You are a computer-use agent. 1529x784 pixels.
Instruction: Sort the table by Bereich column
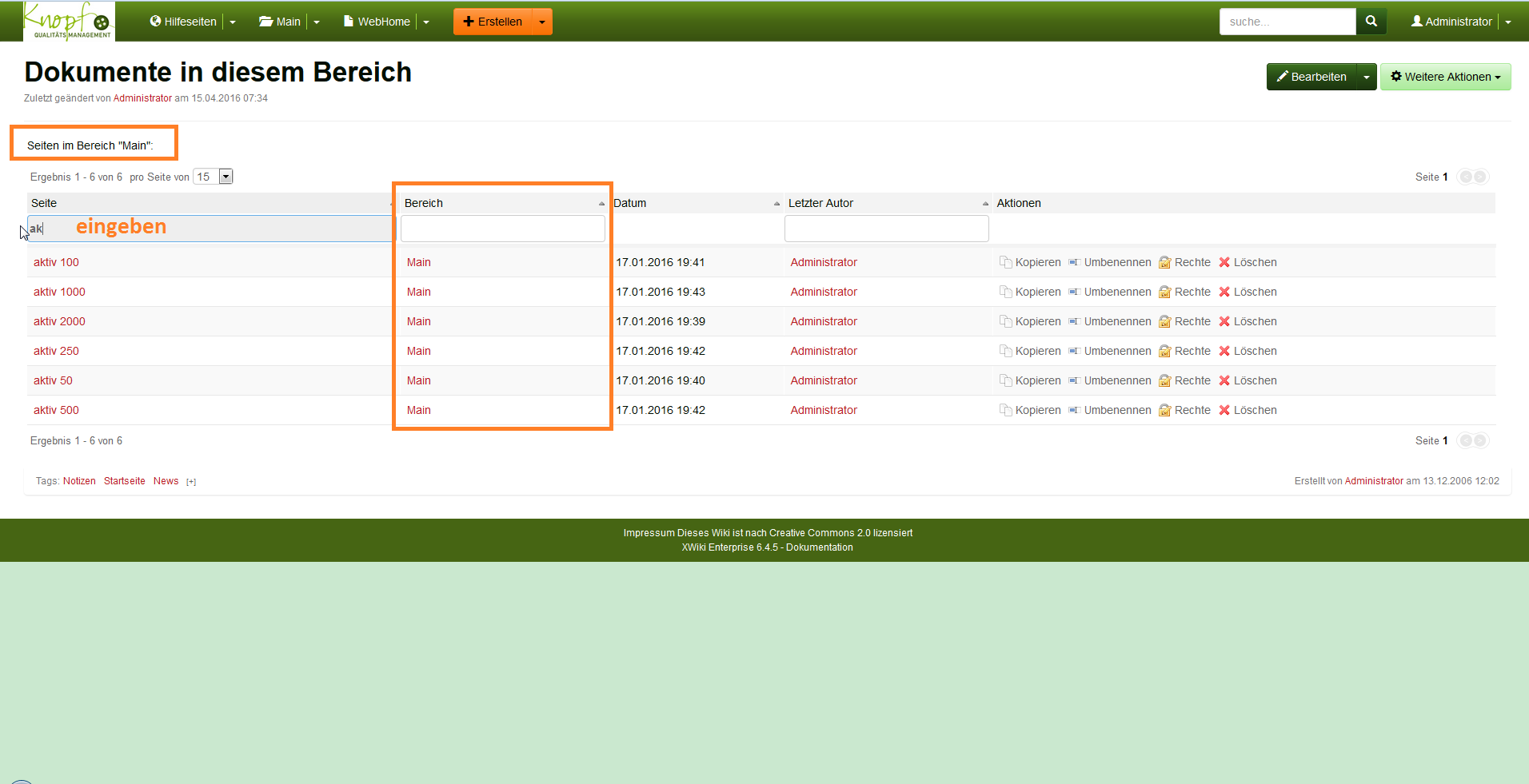pyautogui.click(x=503, y=203)
